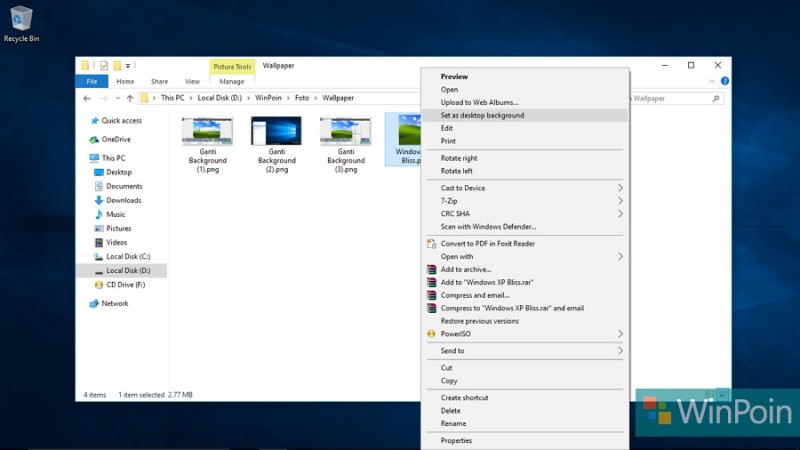Switch to the View ribbon tab
Image resolution: width=800 pixels, height=450 pixels.
192,82
